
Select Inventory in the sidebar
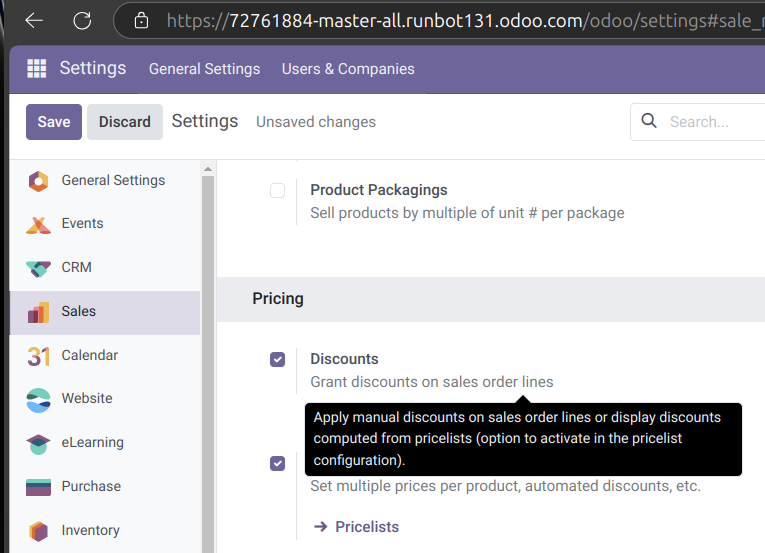105,530
